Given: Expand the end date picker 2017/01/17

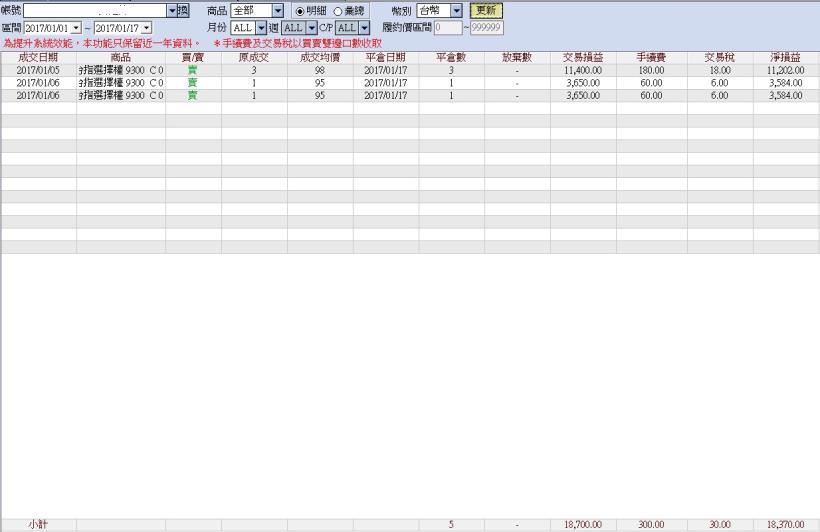Looking at the screenshot, I should pos(147,28).
